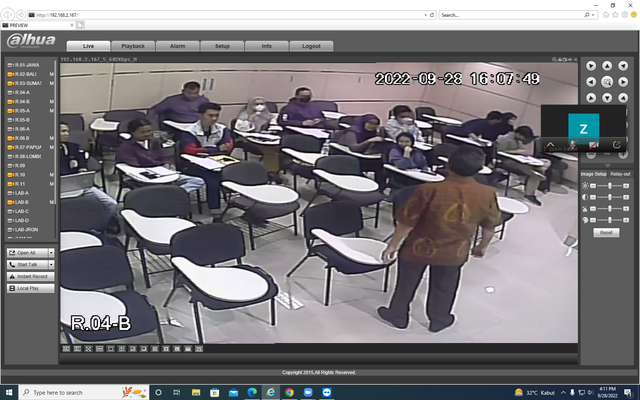Toggle R.07-PAPUA channel camera icon
This screenshot has height=400, width=640.
click(x=11, y=147)
